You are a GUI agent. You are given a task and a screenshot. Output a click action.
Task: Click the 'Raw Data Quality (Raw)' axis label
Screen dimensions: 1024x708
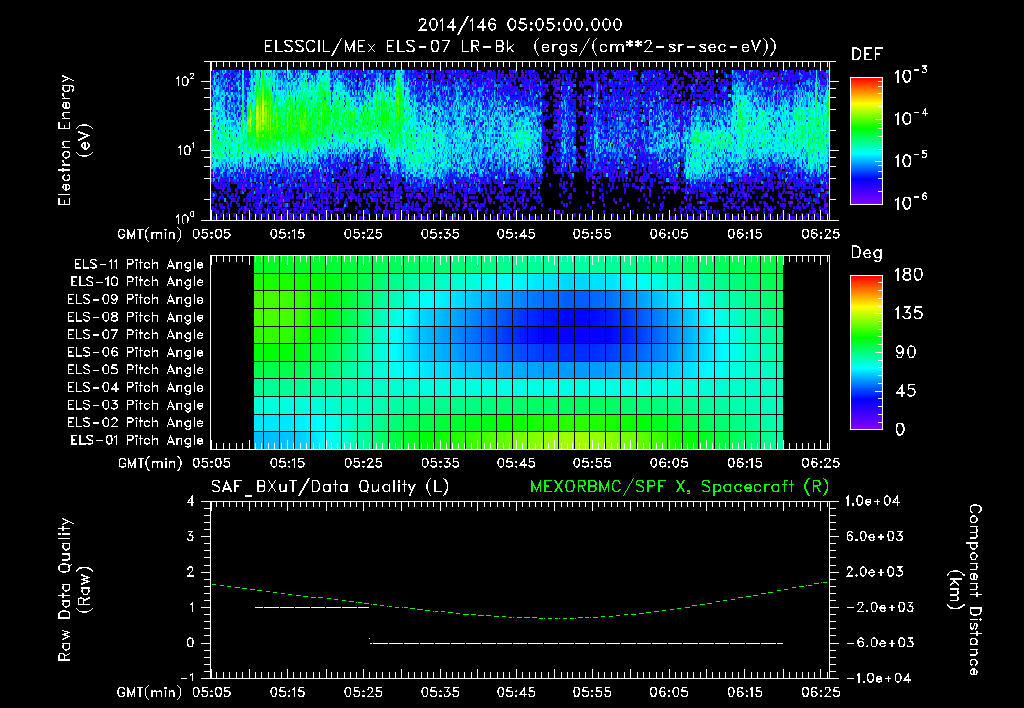coord(74,590)
